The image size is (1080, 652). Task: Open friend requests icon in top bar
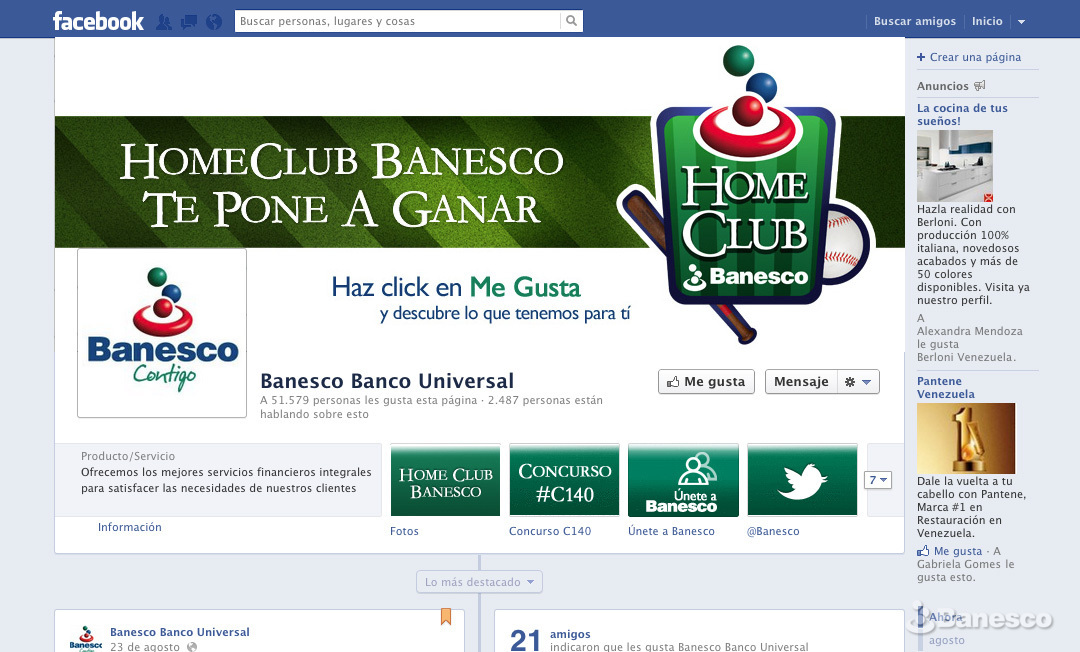[164, 21]
